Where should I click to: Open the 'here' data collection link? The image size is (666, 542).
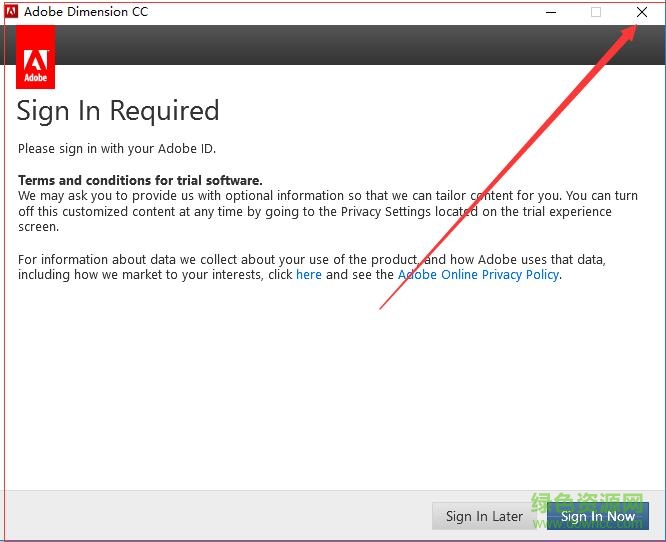309,275
